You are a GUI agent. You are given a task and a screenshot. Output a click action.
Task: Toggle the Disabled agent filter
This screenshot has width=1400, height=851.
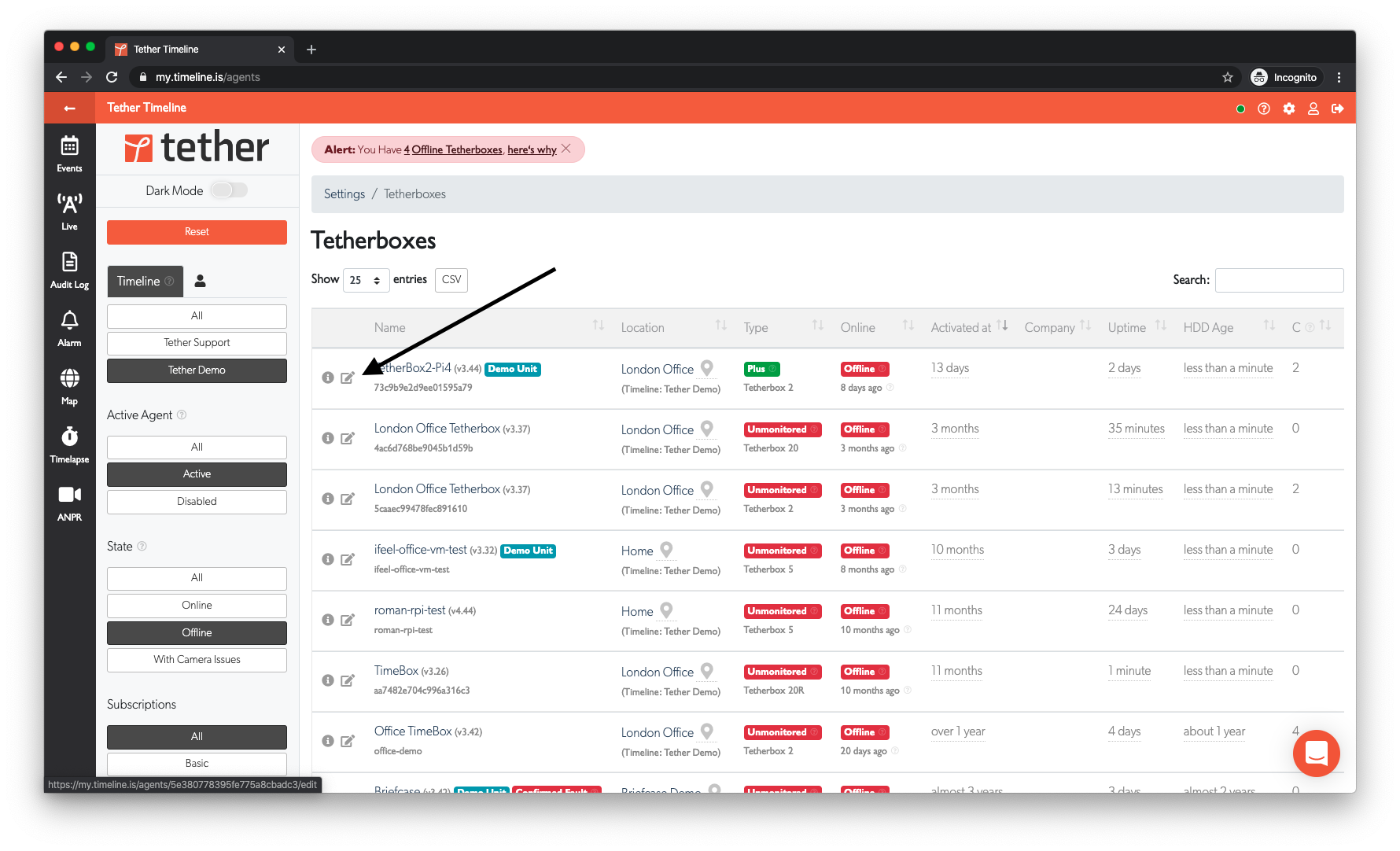click(x=196, y=501)
